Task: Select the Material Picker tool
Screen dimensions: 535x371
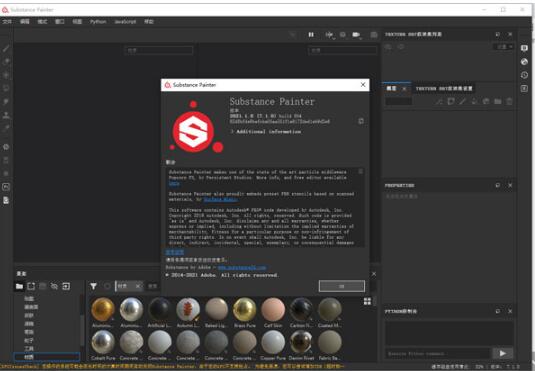Action: (6, 128)
